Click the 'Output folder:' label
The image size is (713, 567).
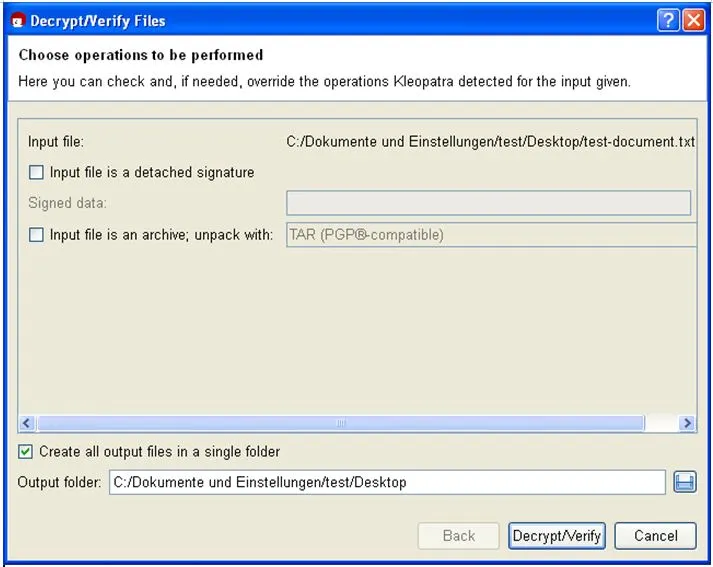click(59, 482)
